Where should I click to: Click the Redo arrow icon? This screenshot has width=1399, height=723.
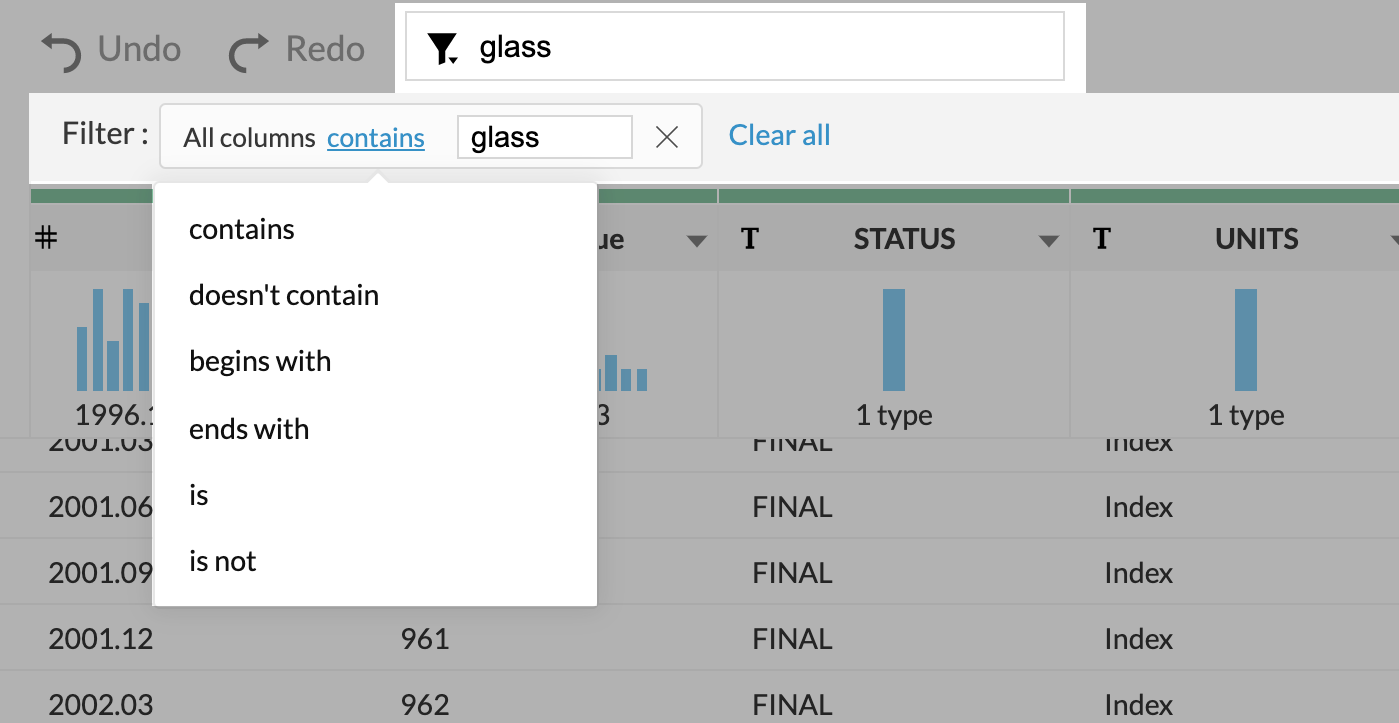point(250,51)
